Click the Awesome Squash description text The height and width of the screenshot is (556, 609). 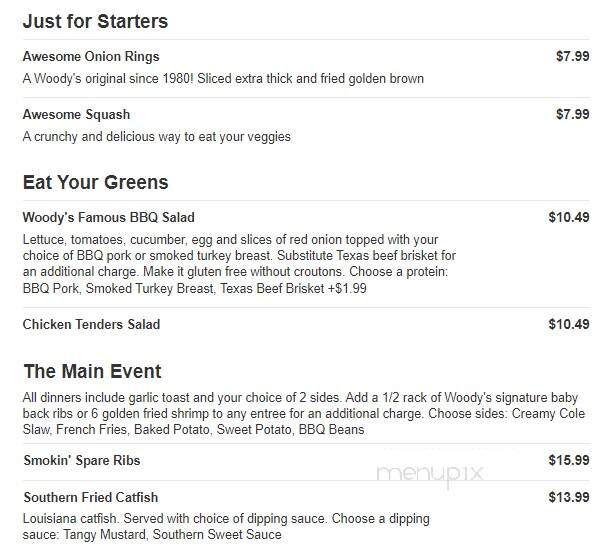(157, 137)
